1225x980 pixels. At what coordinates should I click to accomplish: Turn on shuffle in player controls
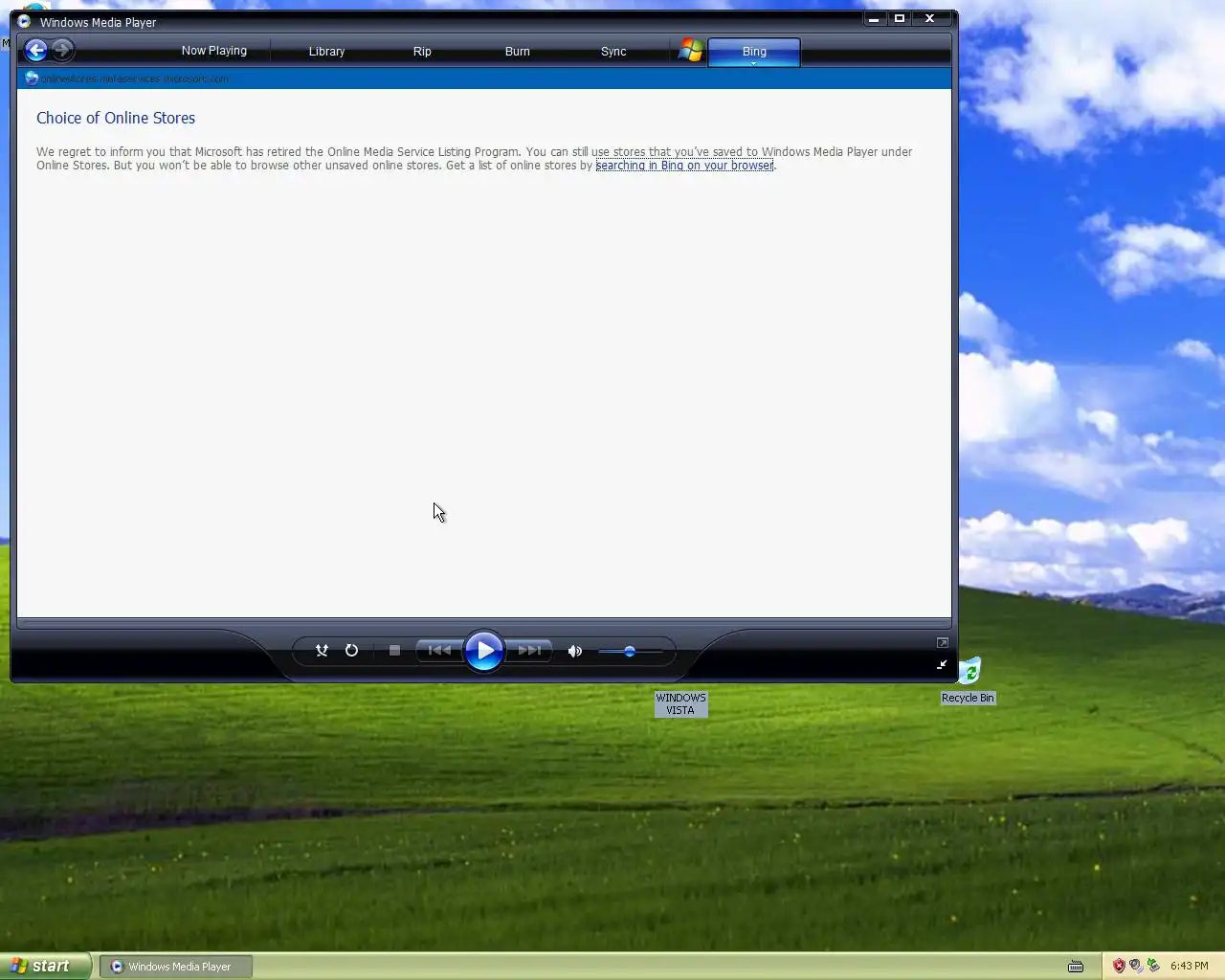click(322, 651)
